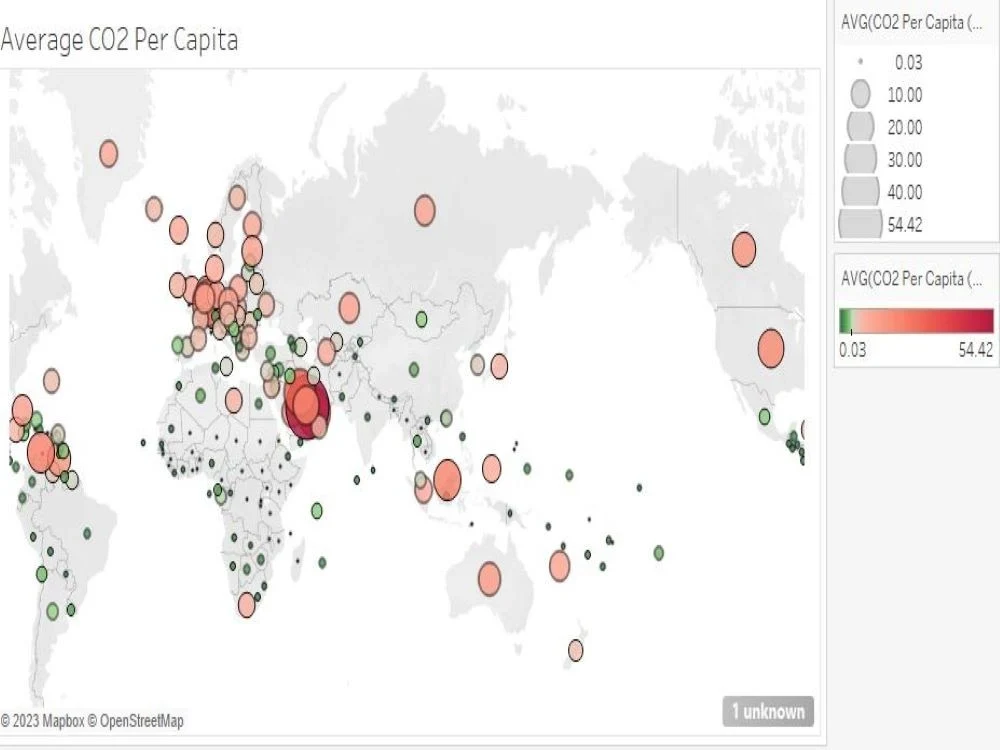Select the 10.00 size legend circle
Image resolution: width=1000 pixels, height=750 pixels.
coord(860,94)
